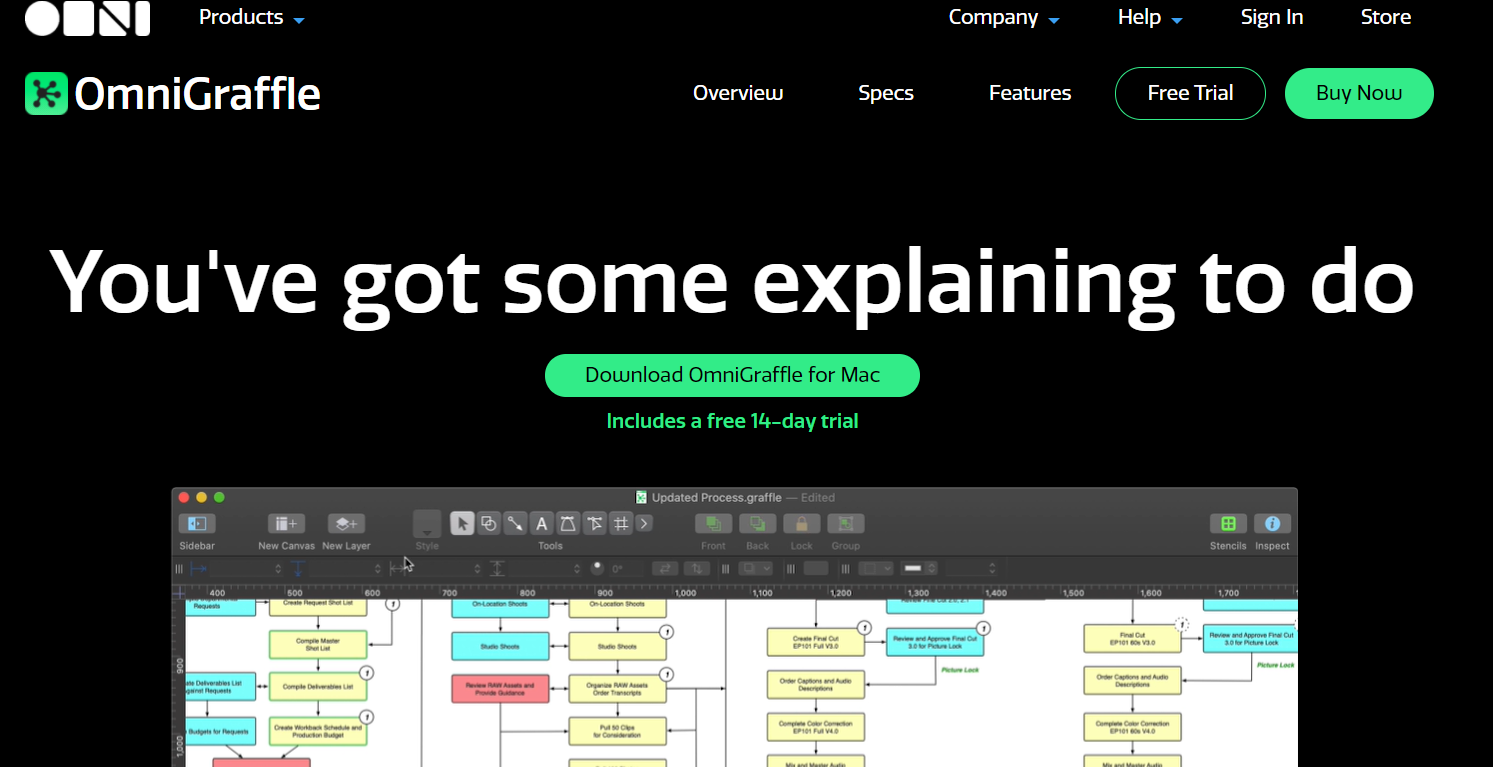This screenshot has width=1493, height=767.
Task: Open the Overview tab
Action: point(738,93)
